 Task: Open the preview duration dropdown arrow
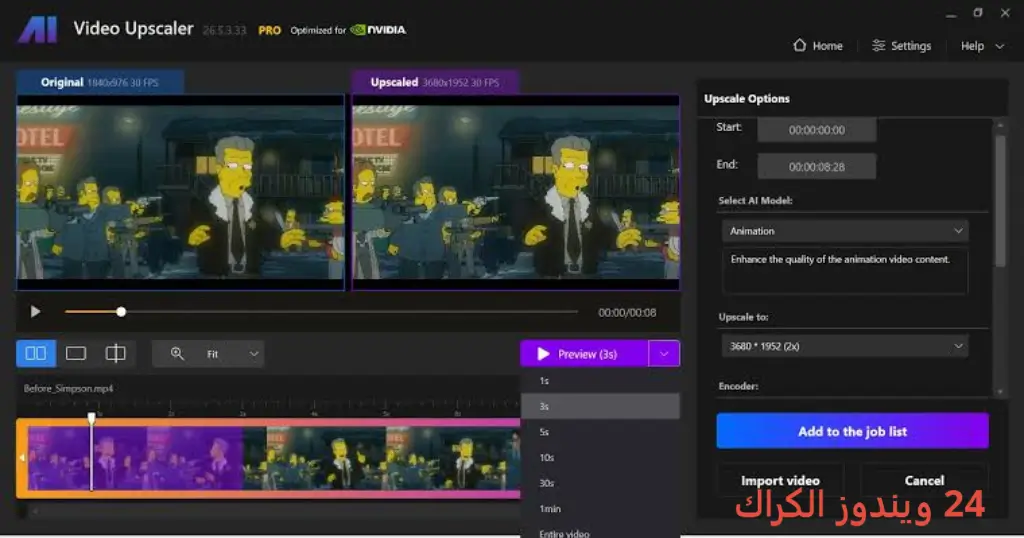[664, 354]
